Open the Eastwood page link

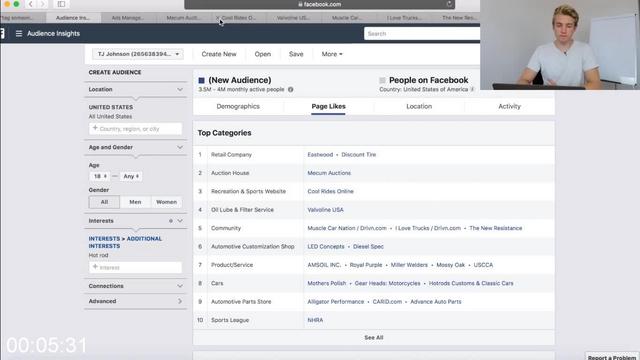click(x=320, y=155)
